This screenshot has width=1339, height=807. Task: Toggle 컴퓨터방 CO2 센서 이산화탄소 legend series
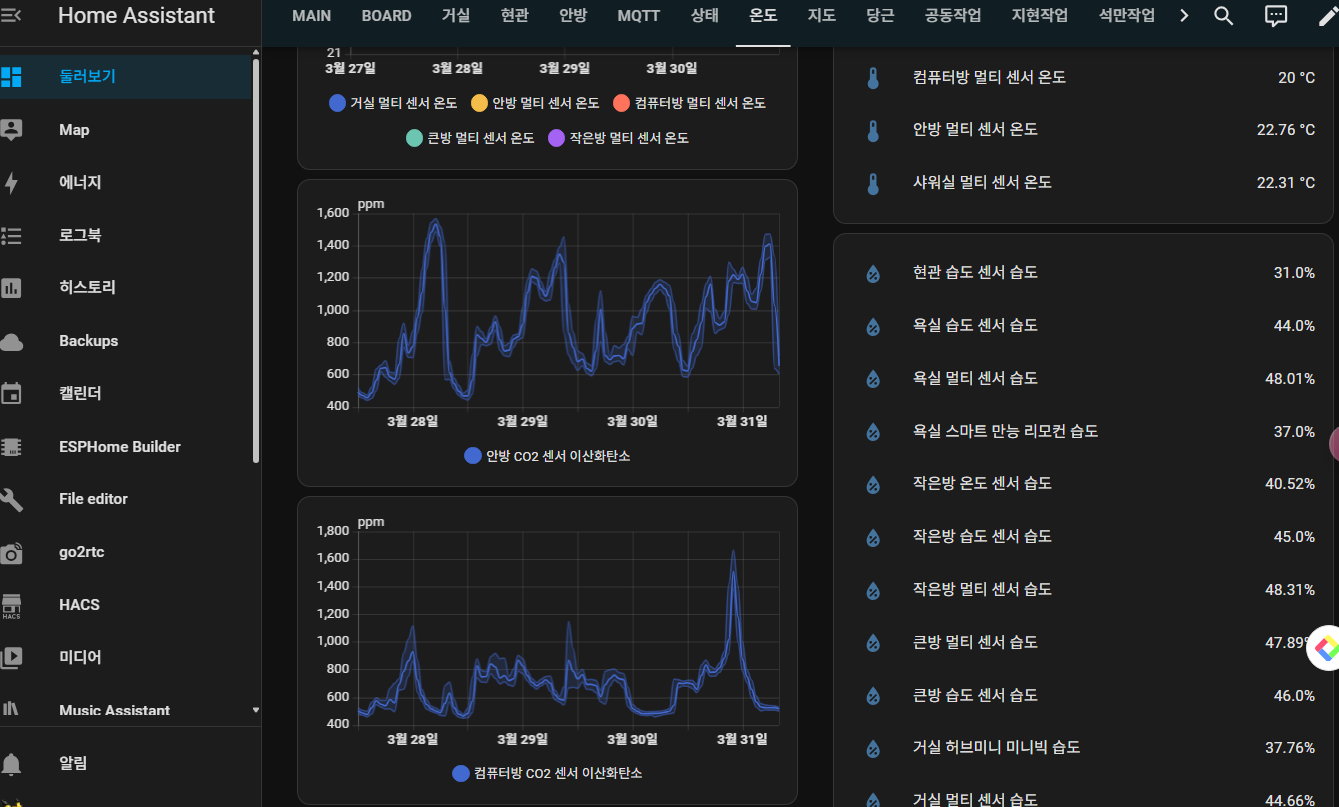coord(547,773)
